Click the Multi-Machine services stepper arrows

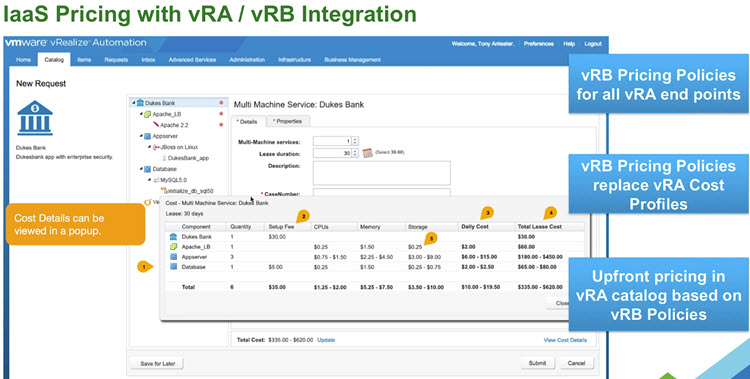click(x=355, y=141)
